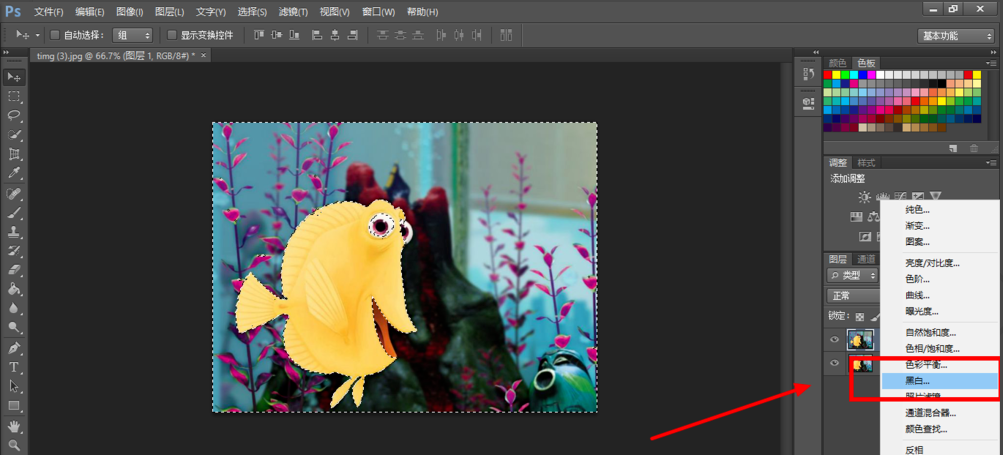Activate the Zoom tool
This screenshot has width=1003, height=455.
[x=15, y=444]
